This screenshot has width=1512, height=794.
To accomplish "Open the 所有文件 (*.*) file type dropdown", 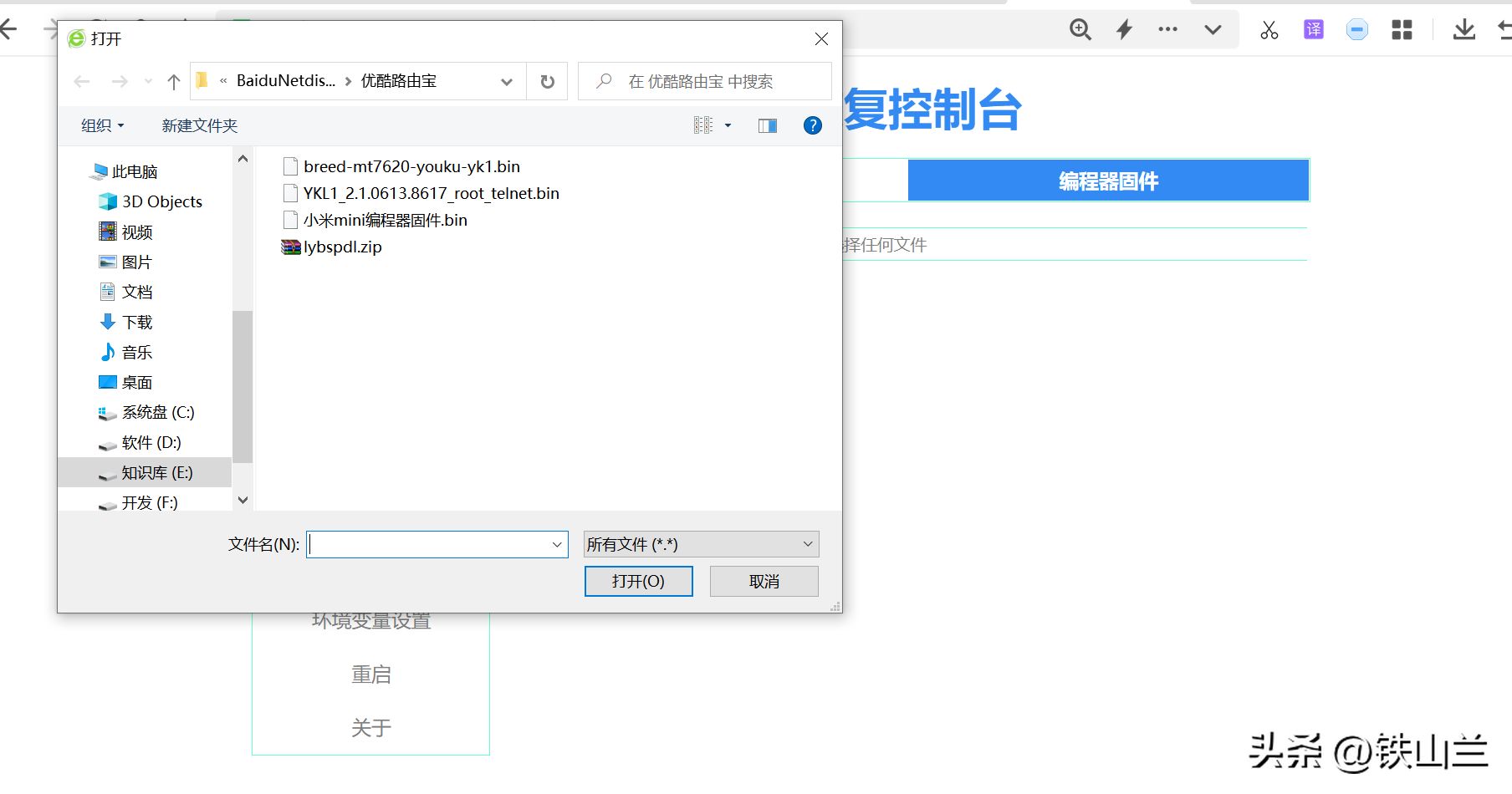I will [701, 544].
